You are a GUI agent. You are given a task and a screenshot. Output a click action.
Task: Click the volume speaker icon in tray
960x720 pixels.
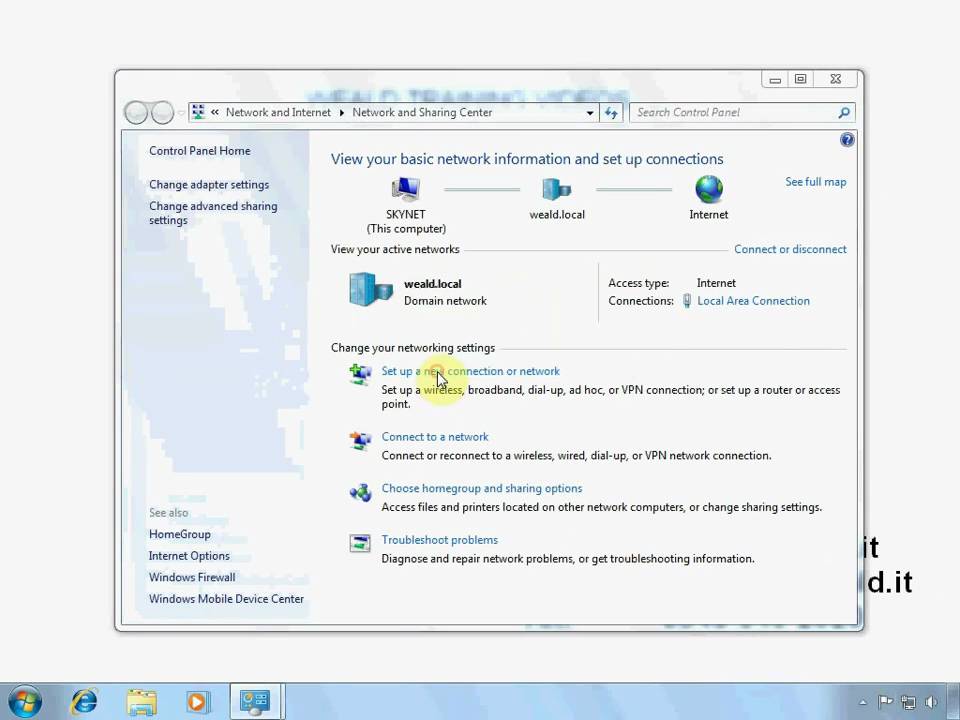[932, 702]
